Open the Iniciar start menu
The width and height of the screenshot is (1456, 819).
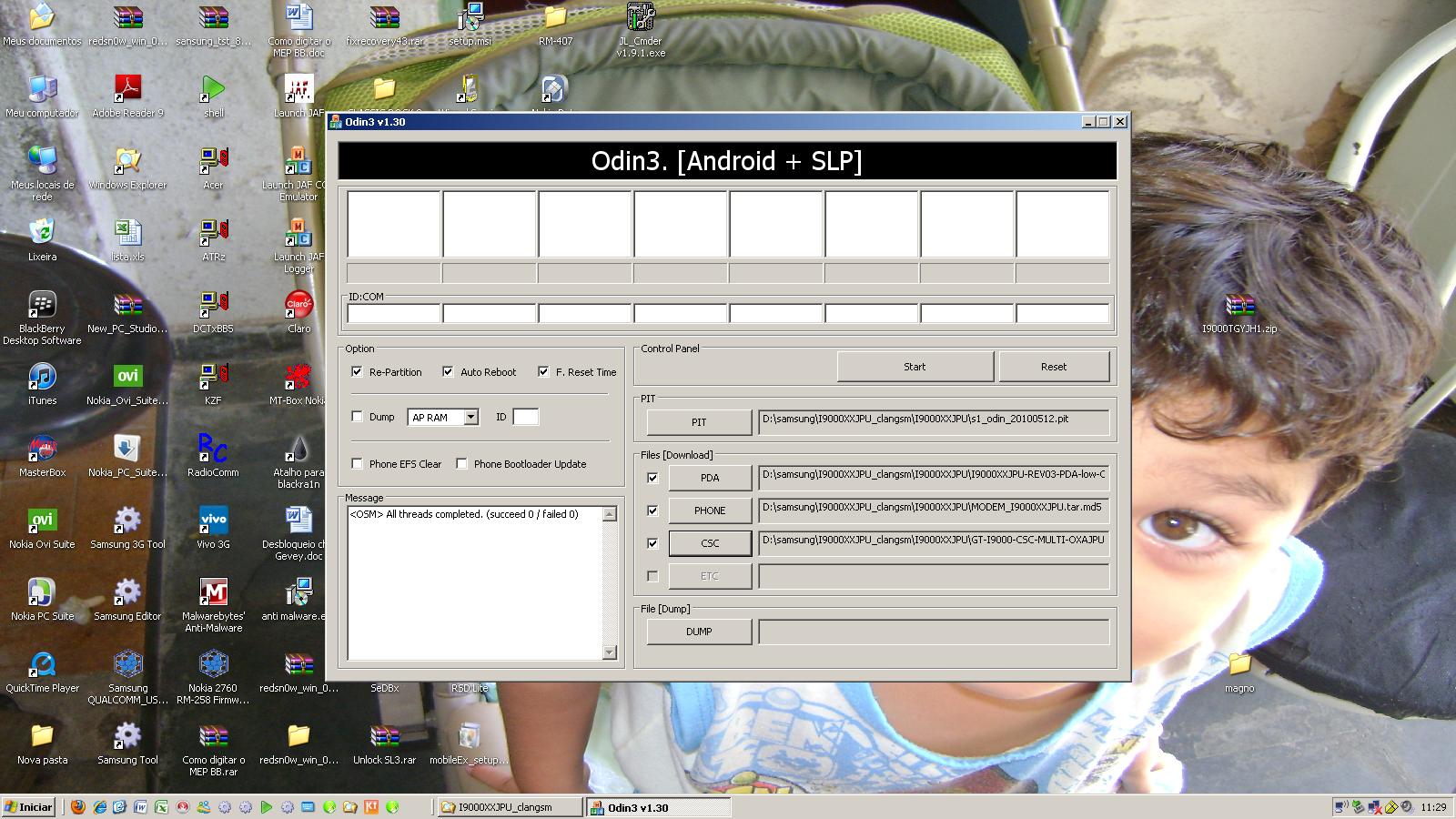pyautogui.click(x=29, y=807)
